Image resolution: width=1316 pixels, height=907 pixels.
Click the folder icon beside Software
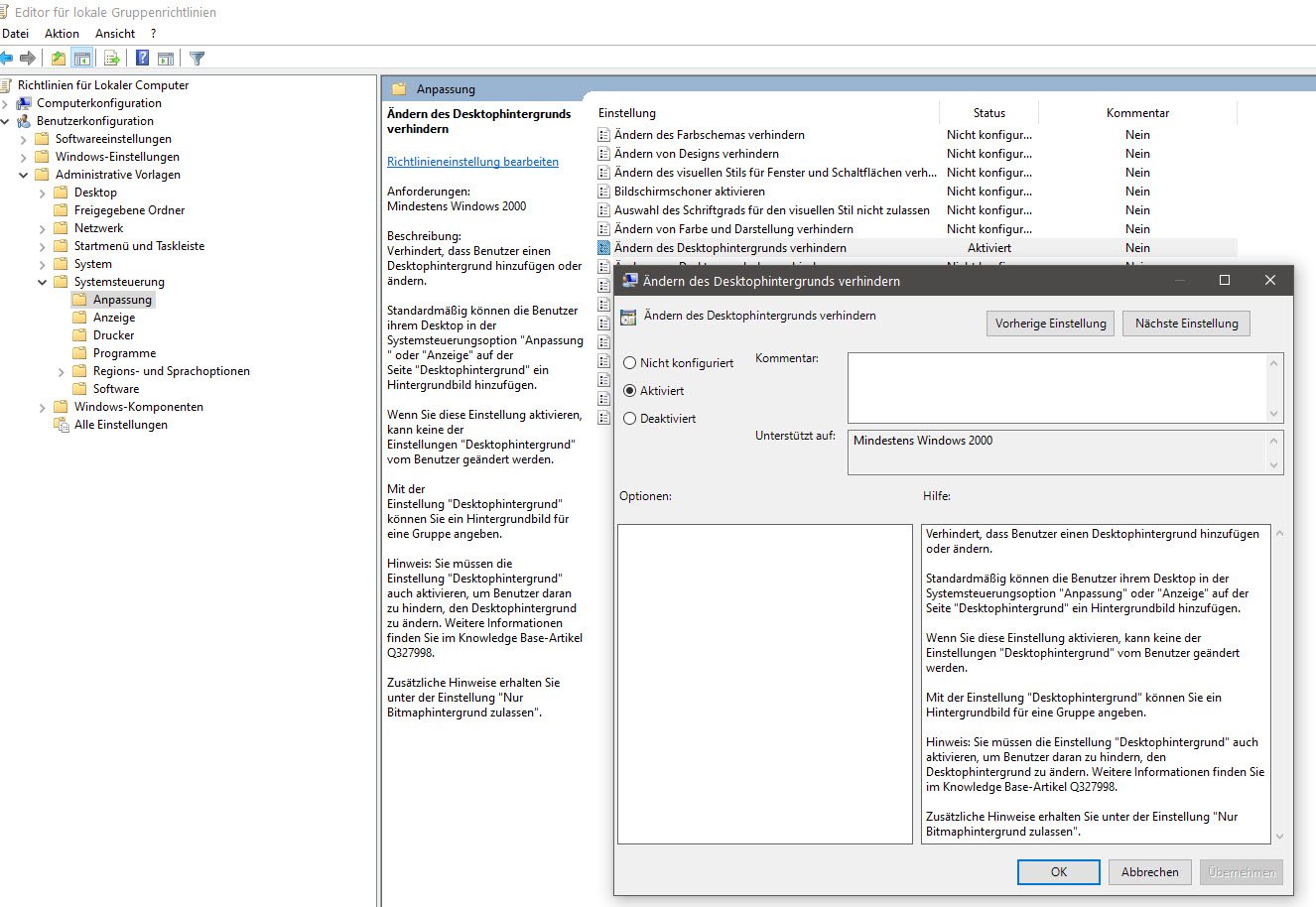tap(80, 389)
